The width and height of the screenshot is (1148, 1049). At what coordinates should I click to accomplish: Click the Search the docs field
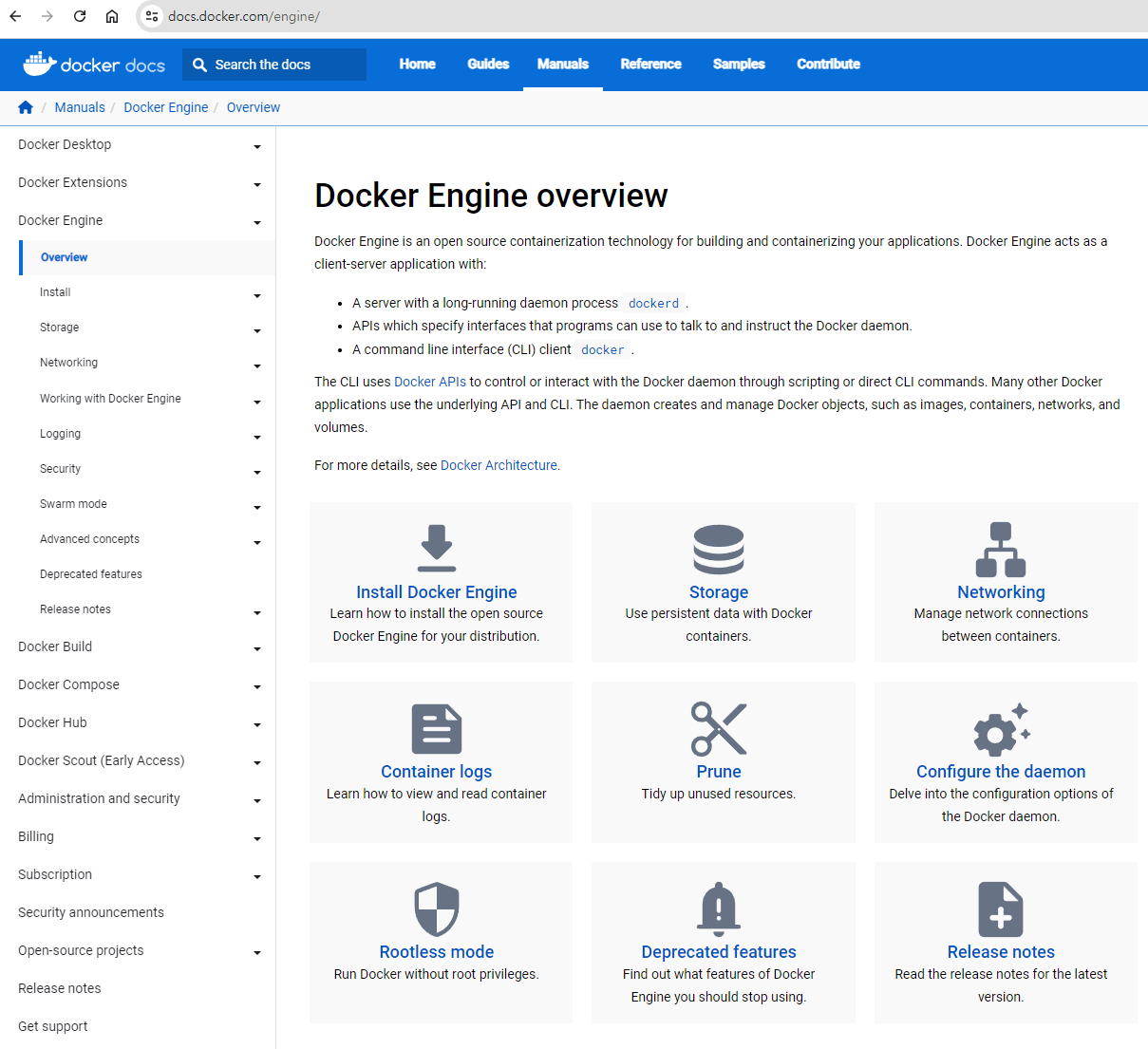click(x=274, y=65)
